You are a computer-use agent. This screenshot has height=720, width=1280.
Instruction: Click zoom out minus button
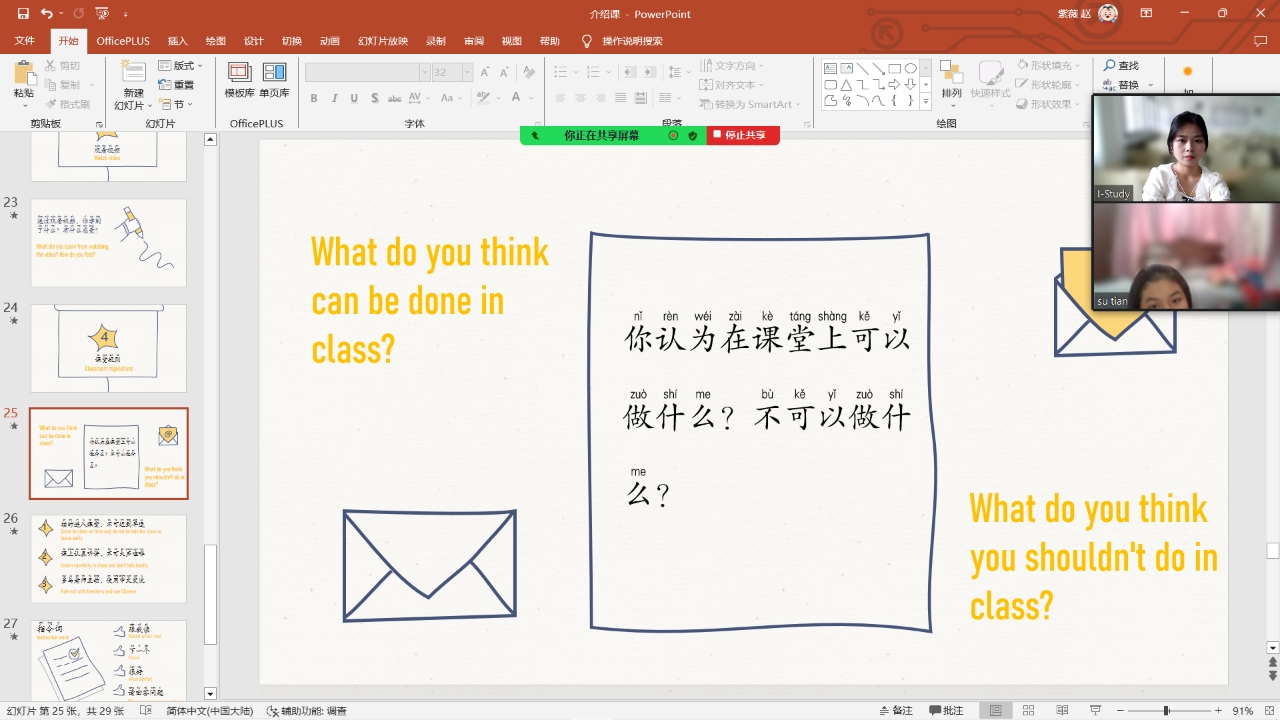coord(1119,711)
